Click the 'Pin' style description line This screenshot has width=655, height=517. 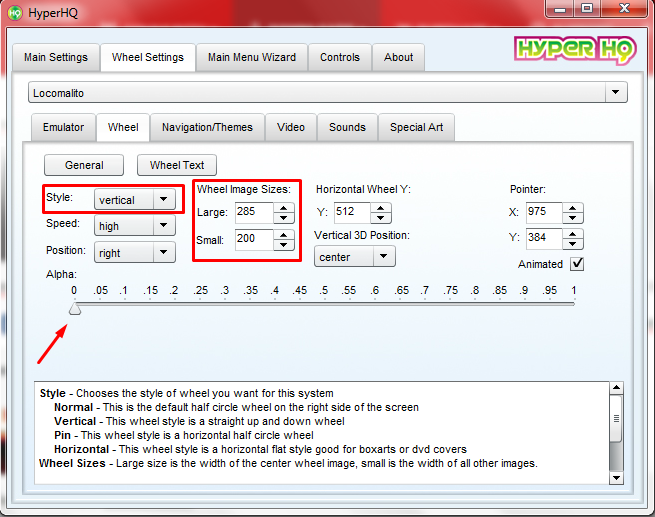184,436
